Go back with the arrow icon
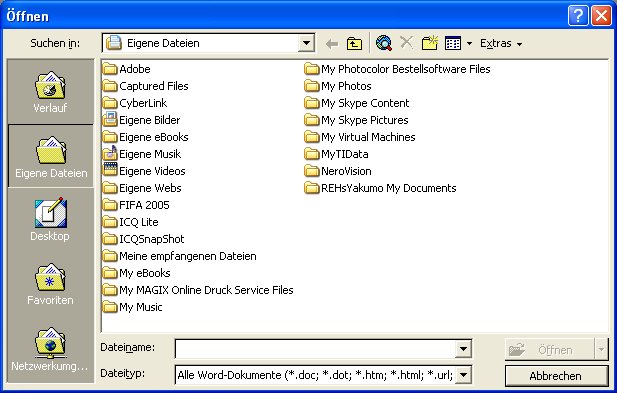The image size is (617, 393). tap(332, 43)
